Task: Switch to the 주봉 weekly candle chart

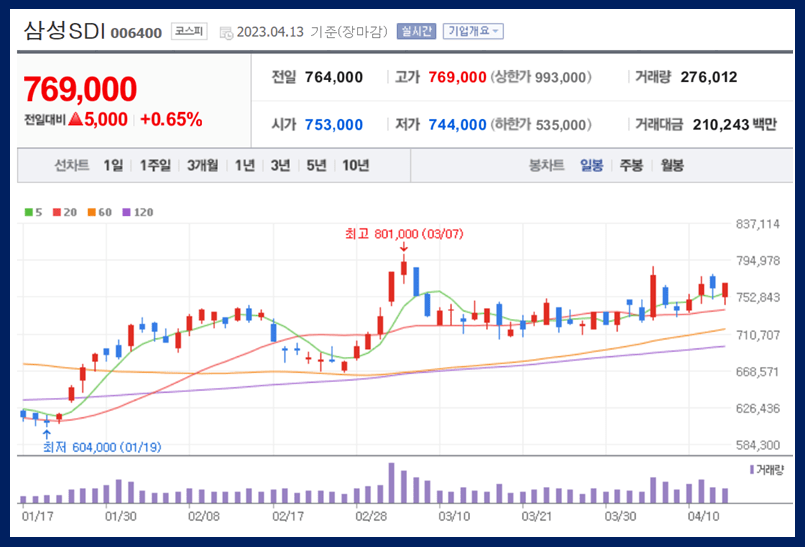Action: 631,165
